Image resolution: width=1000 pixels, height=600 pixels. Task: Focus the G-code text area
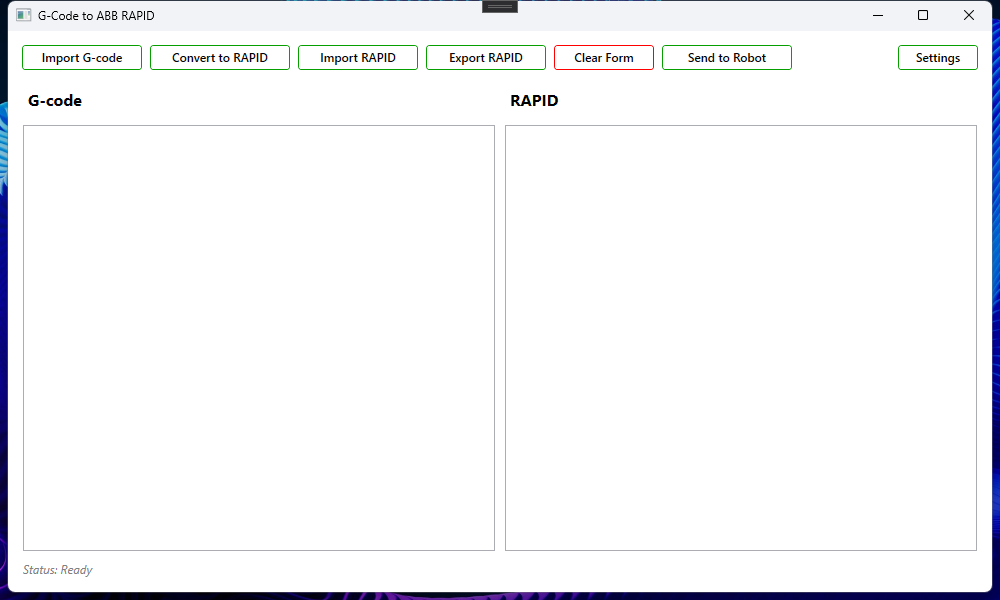coord(259,337)
